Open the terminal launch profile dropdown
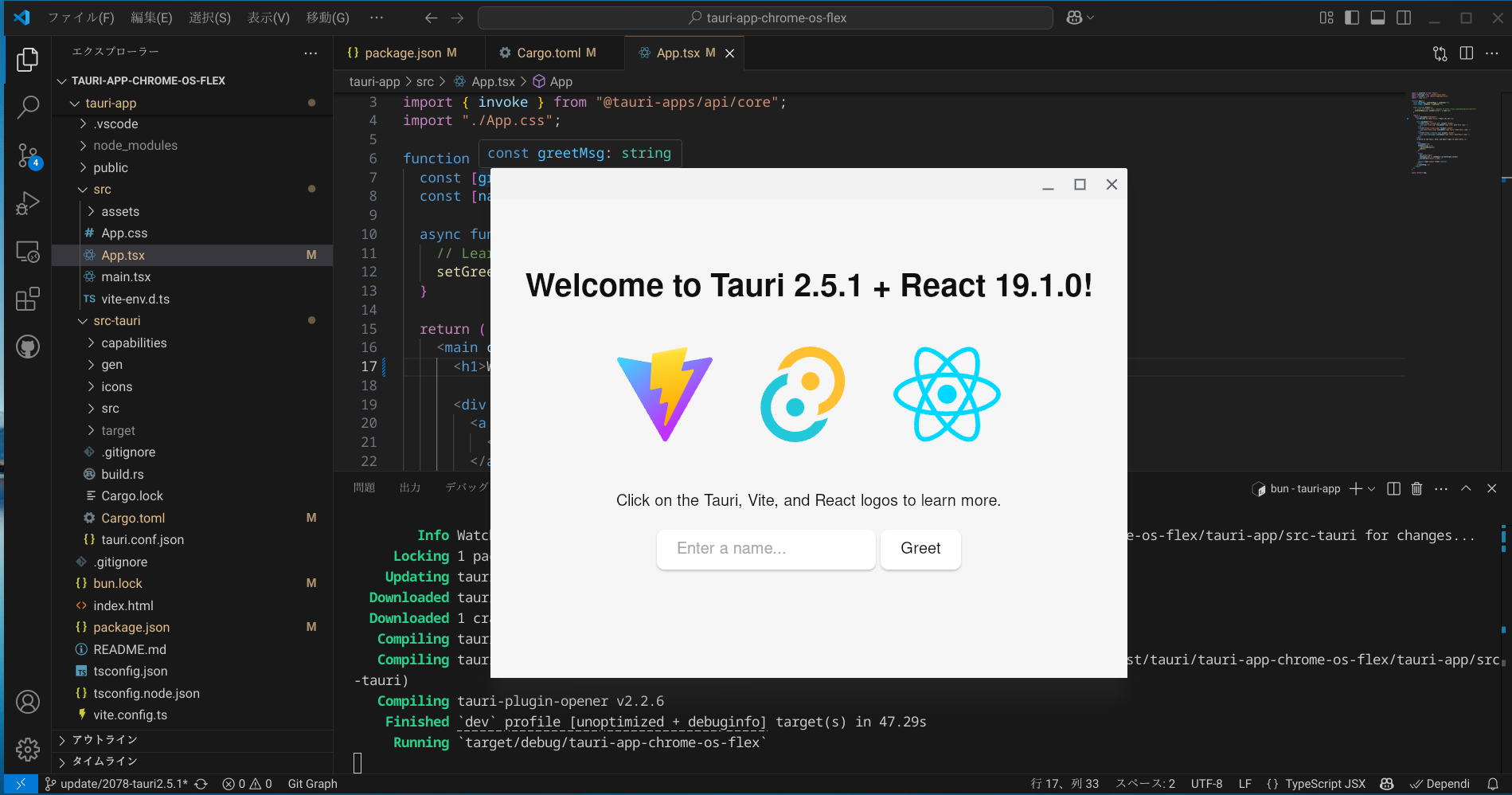Image resolution: width=1512 pixels, height=795 pixels. click(1369, 488)
